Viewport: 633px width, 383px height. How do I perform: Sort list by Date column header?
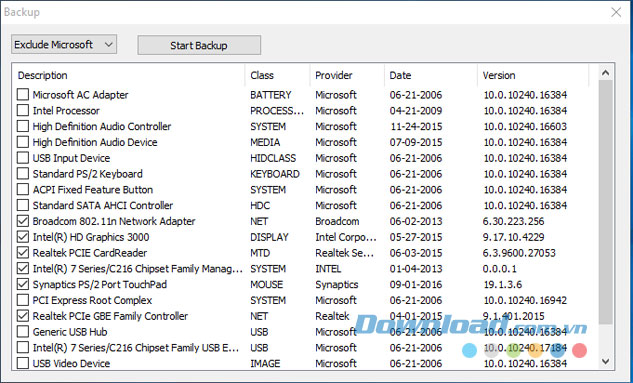click(x=431, y=75)
